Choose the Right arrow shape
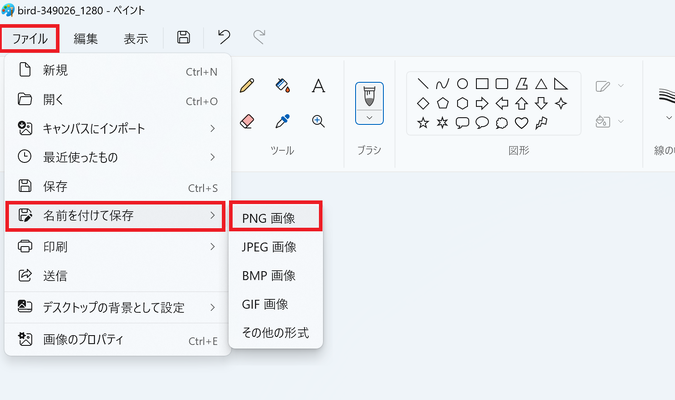Viewport: 675px width, 400px height. click(482, 103)
